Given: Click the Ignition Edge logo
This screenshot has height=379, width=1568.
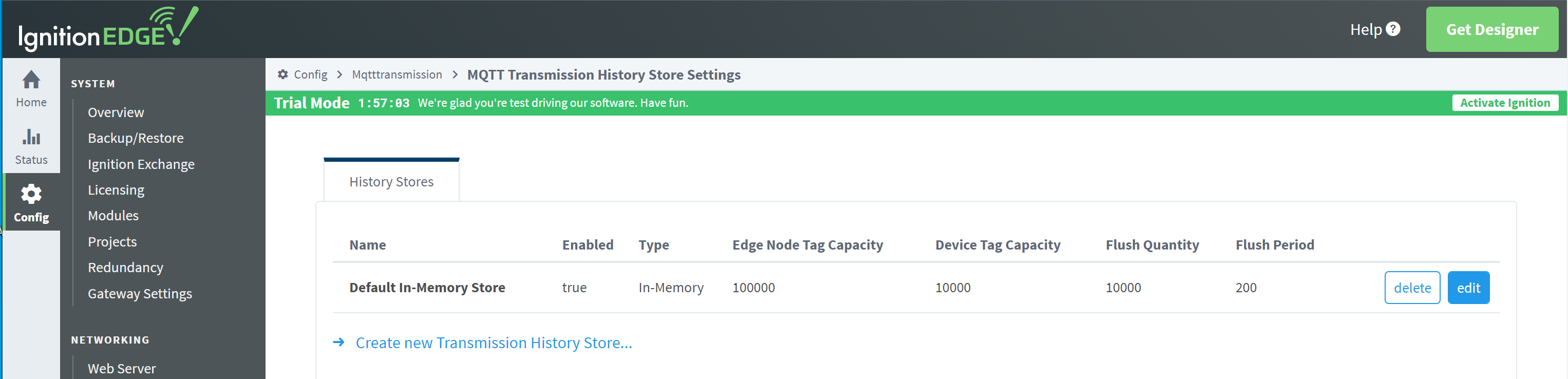Looking at the screenshot, I should pos(108,29).
